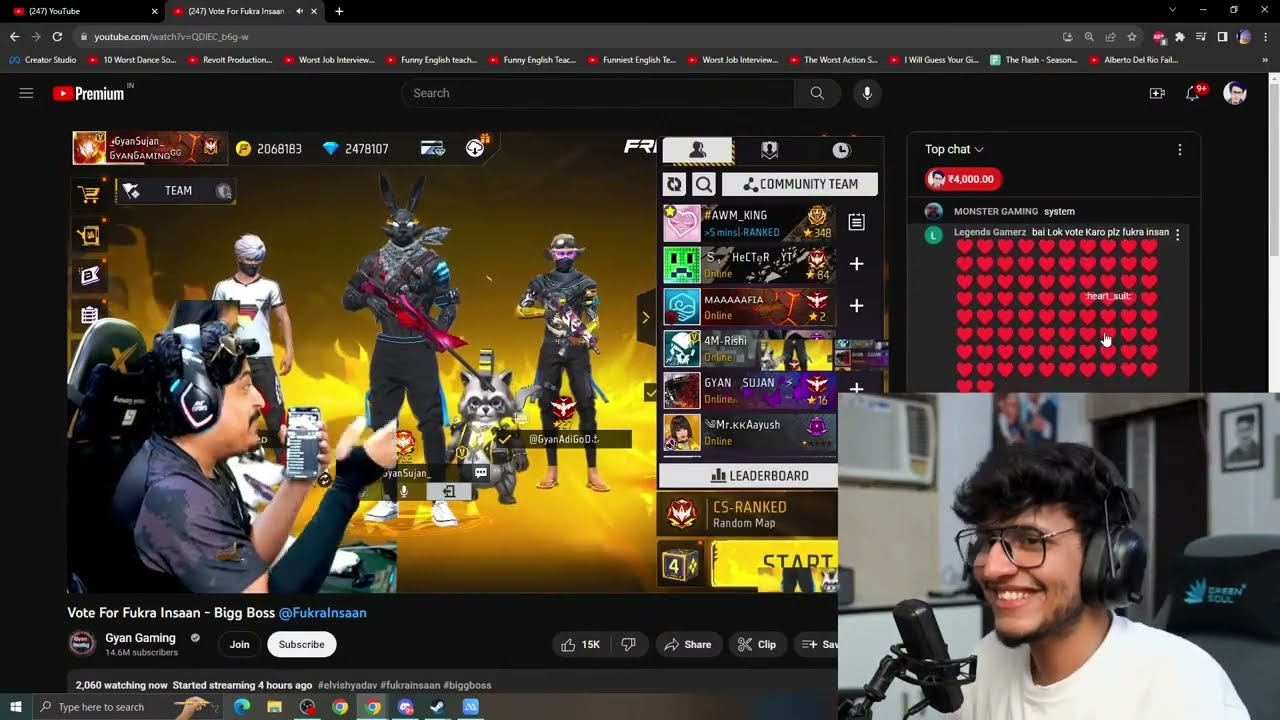Show more bookmarks via the chevron

[x=1265, y=60]
